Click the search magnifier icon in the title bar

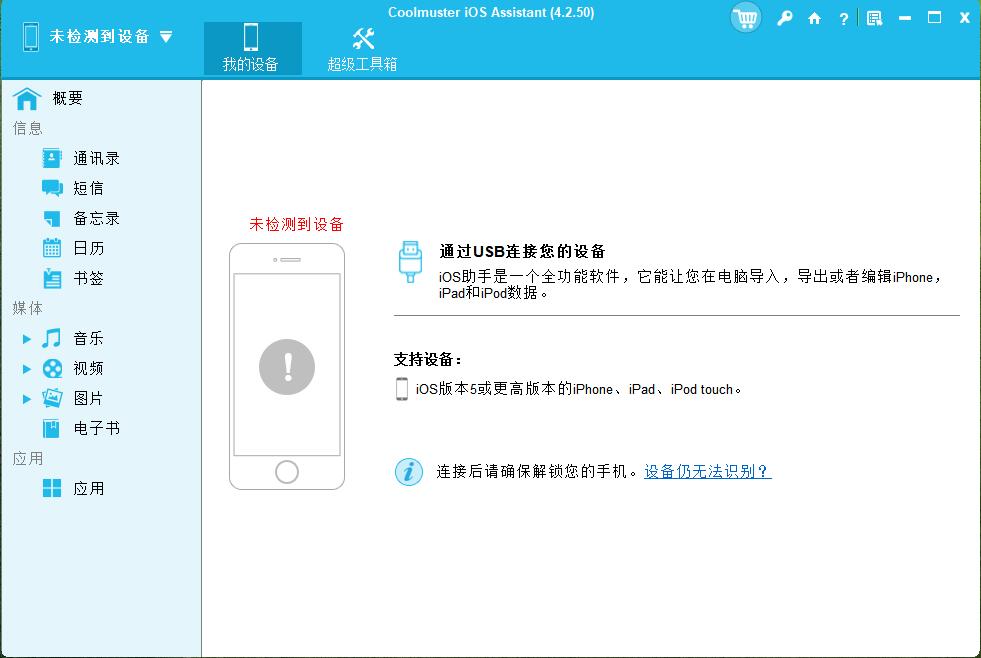(783, 17)
